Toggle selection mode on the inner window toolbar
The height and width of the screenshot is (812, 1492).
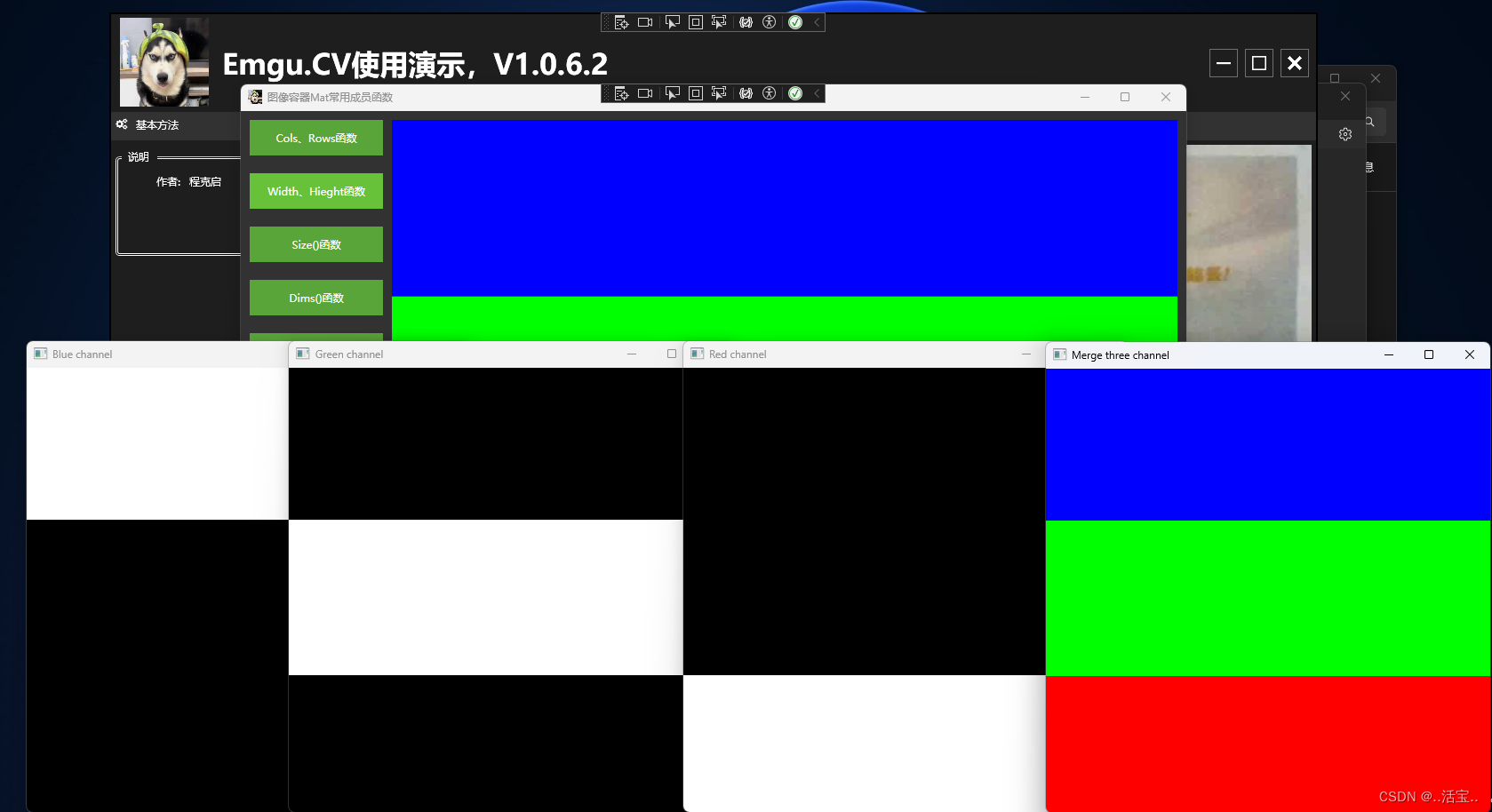672,92
